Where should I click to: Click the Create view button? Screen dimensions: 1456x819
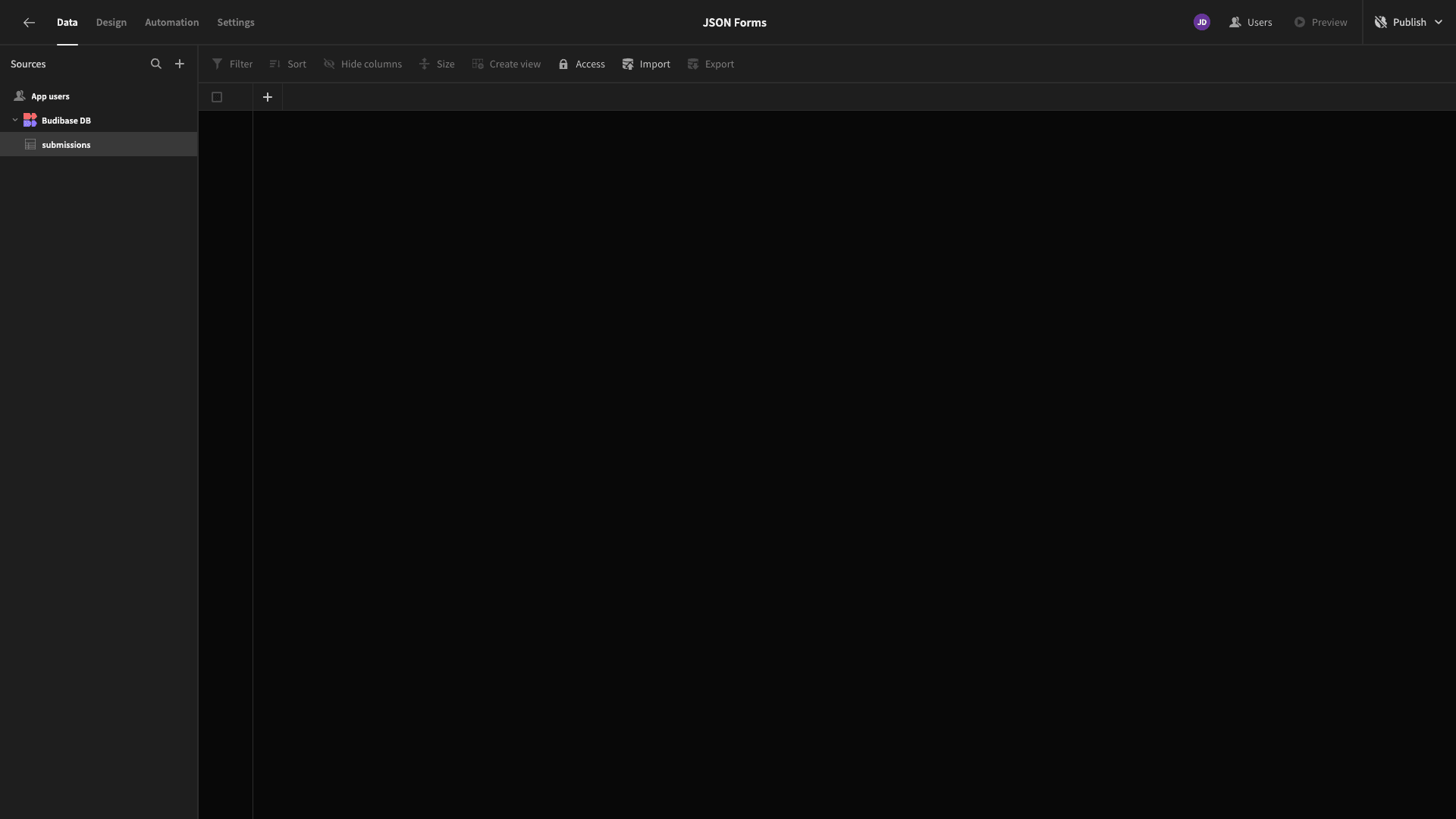pos(507,64)
